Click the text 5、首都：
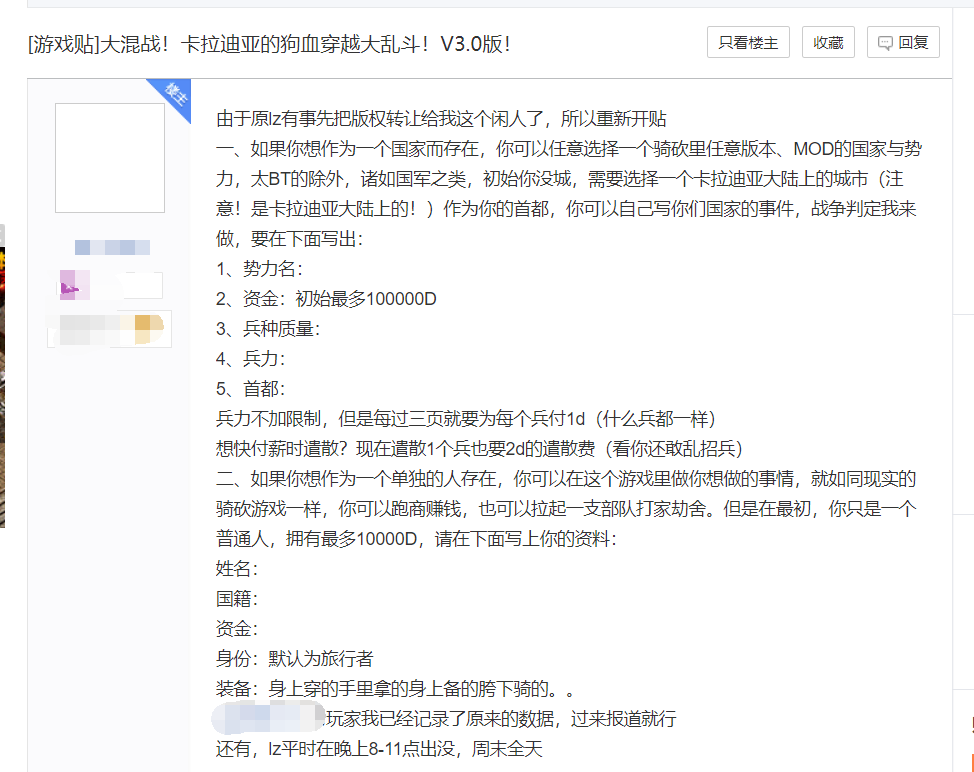 (250, 389)
